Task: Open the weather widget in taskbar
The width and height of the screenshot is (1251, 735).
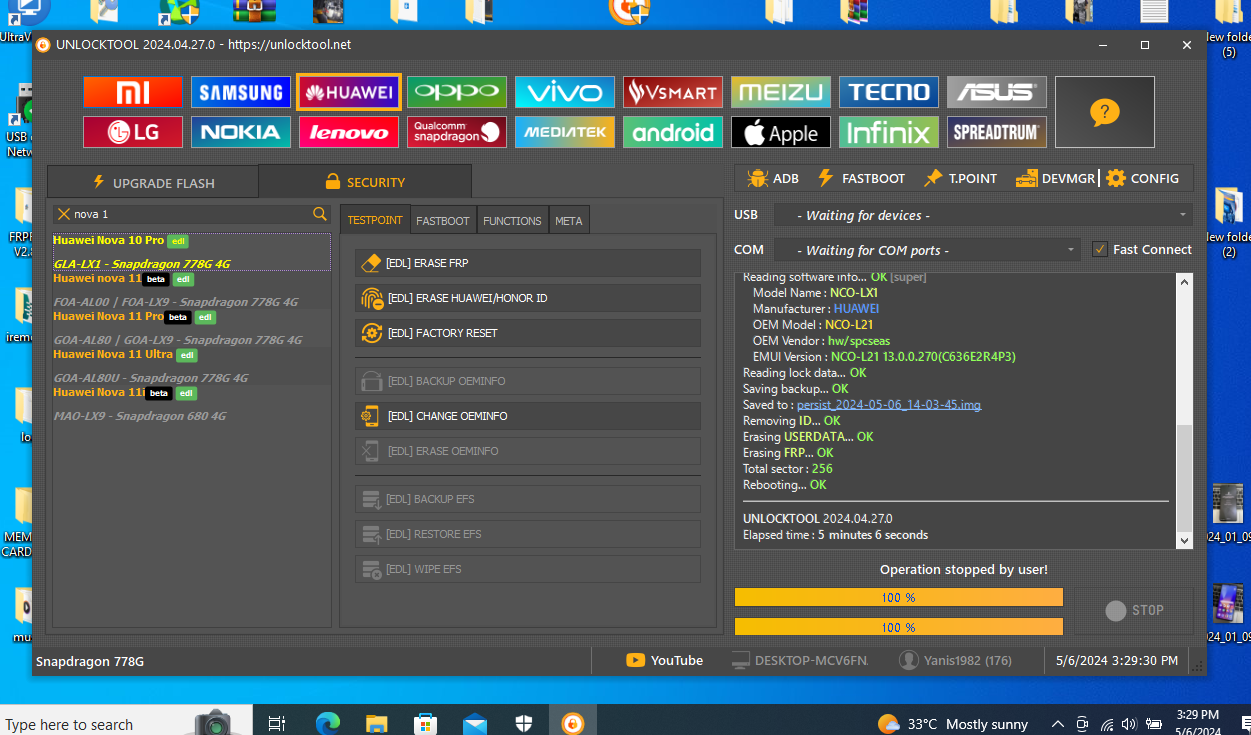Action: pos(952,723)
